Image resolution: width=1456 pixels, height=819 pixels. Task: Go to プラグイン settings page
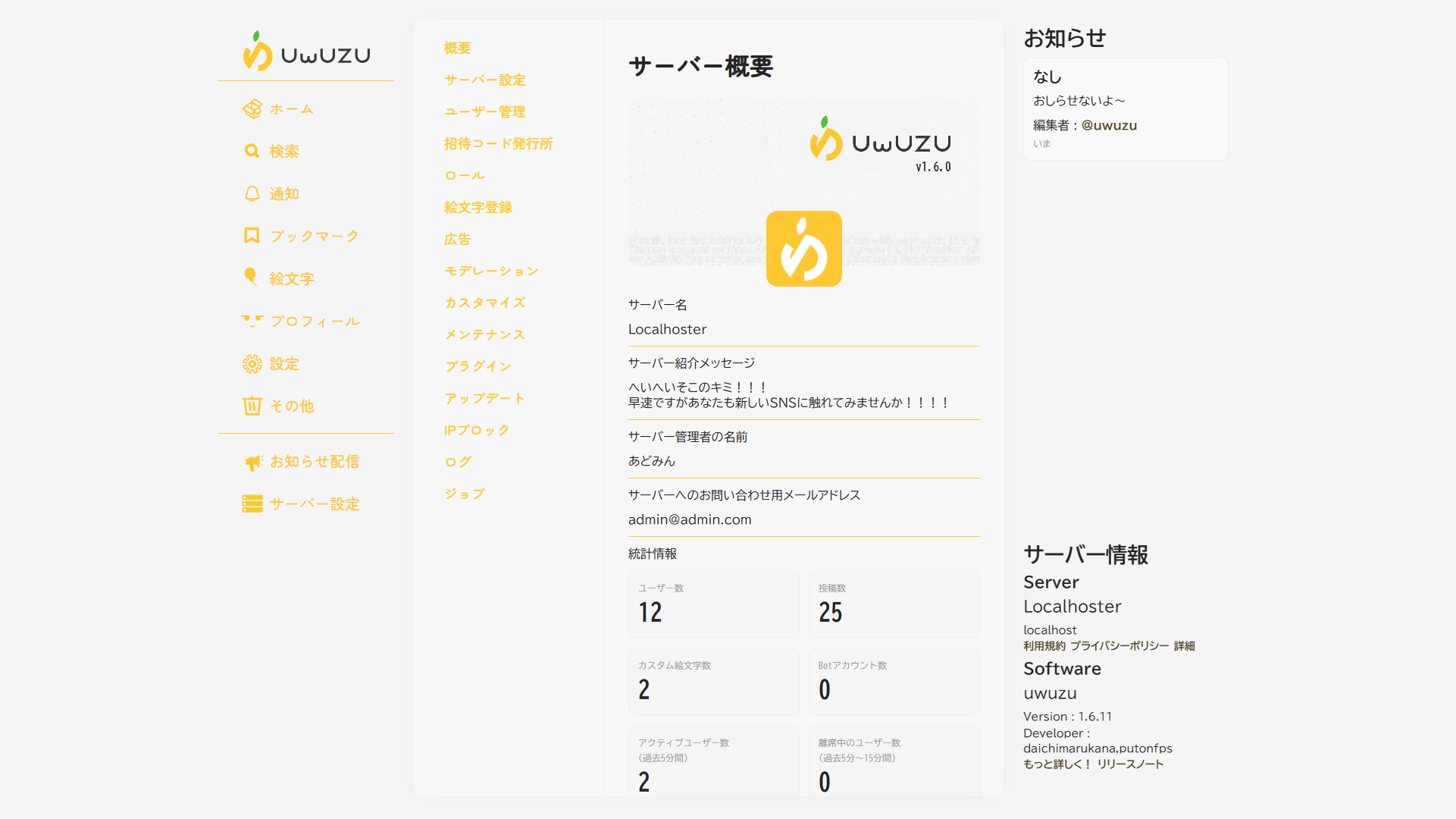[478, 366]
